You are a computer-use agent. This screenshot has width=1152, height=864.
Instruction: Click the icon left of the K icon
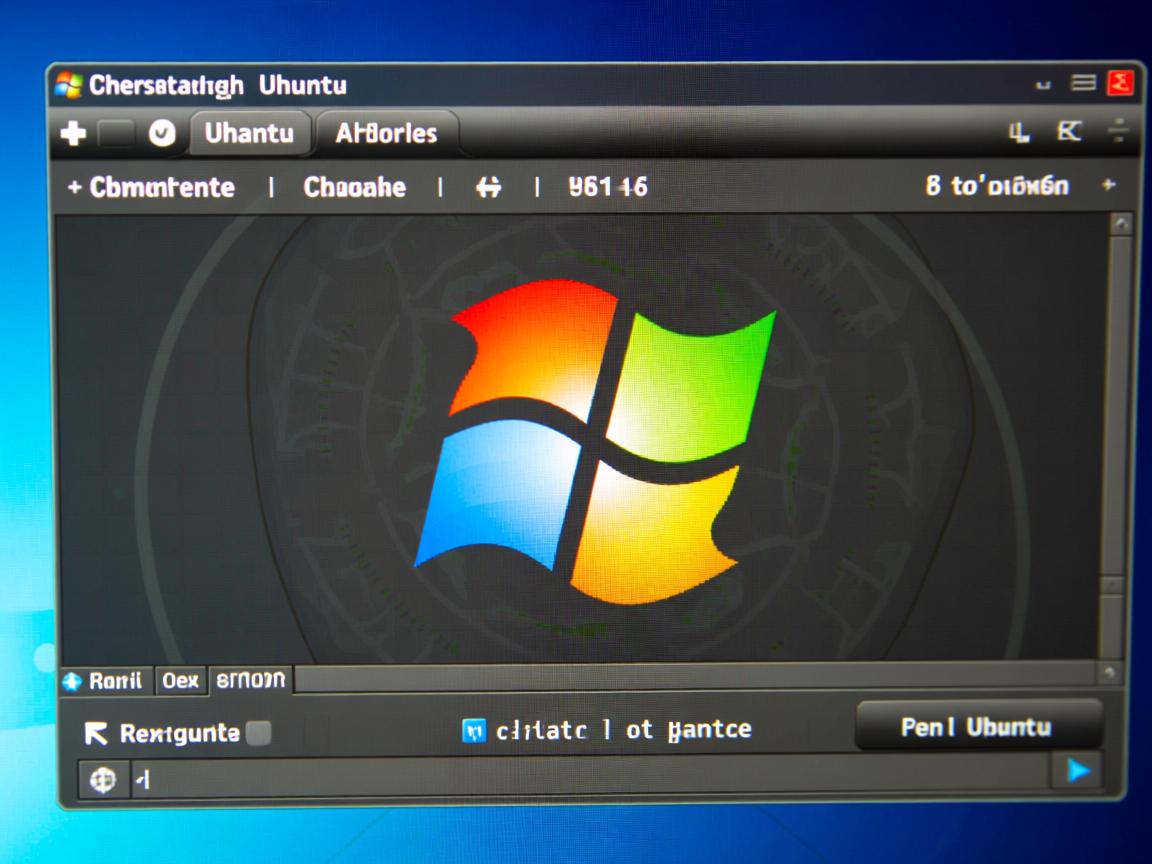click(1019, 132)
